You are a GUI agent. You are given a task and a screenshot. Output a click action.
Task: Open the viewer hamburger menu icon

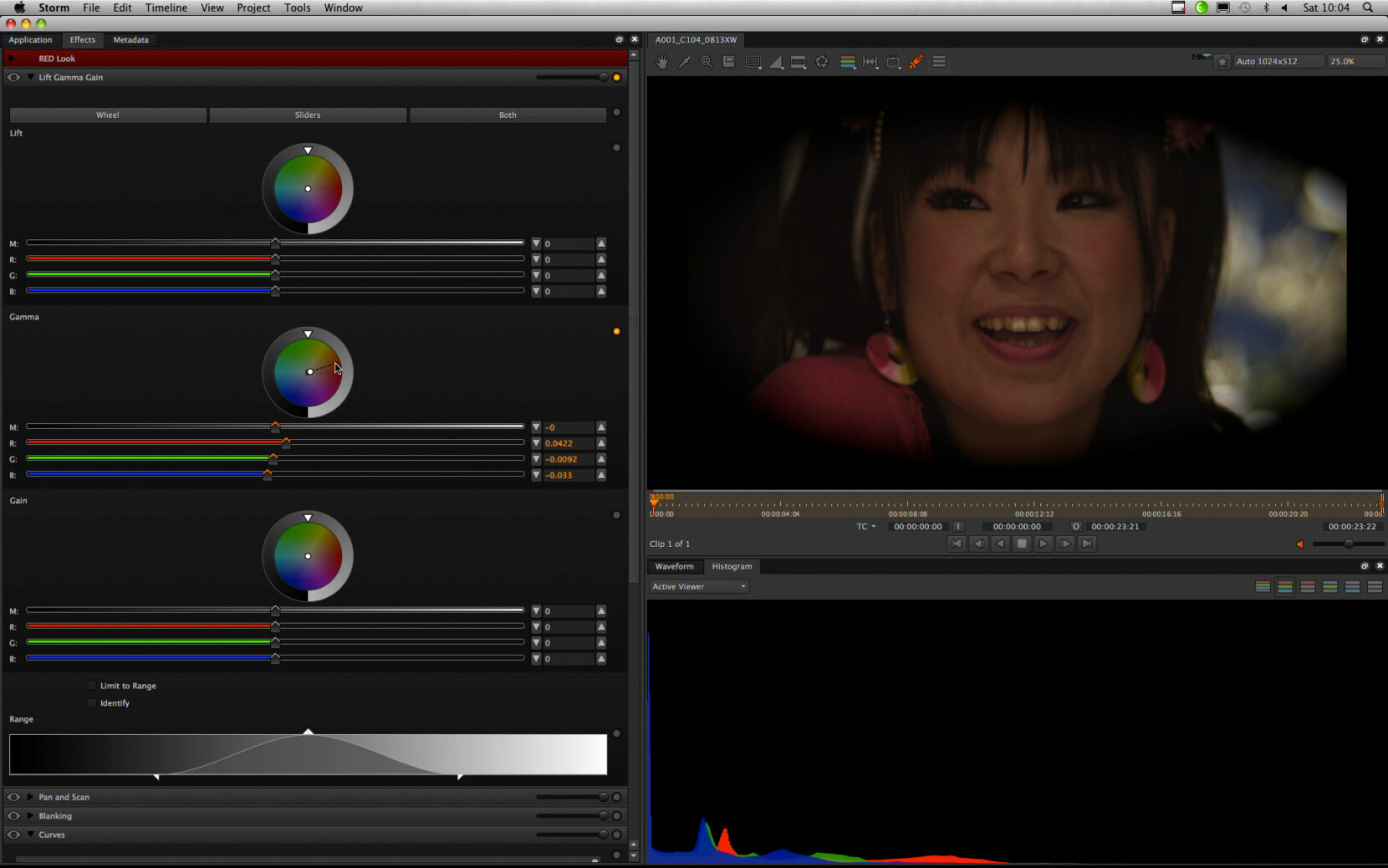tap(939, 61)
